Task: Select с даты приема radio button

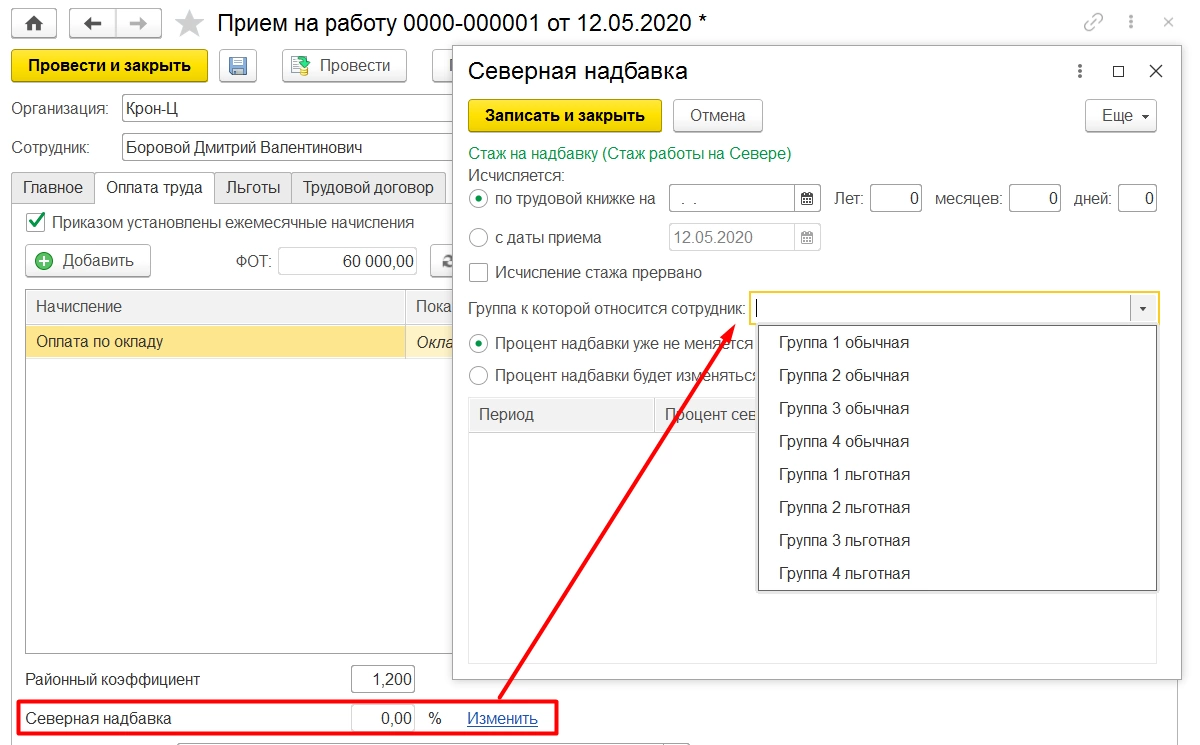Action: pyautogui.click(x=478, y=238)
